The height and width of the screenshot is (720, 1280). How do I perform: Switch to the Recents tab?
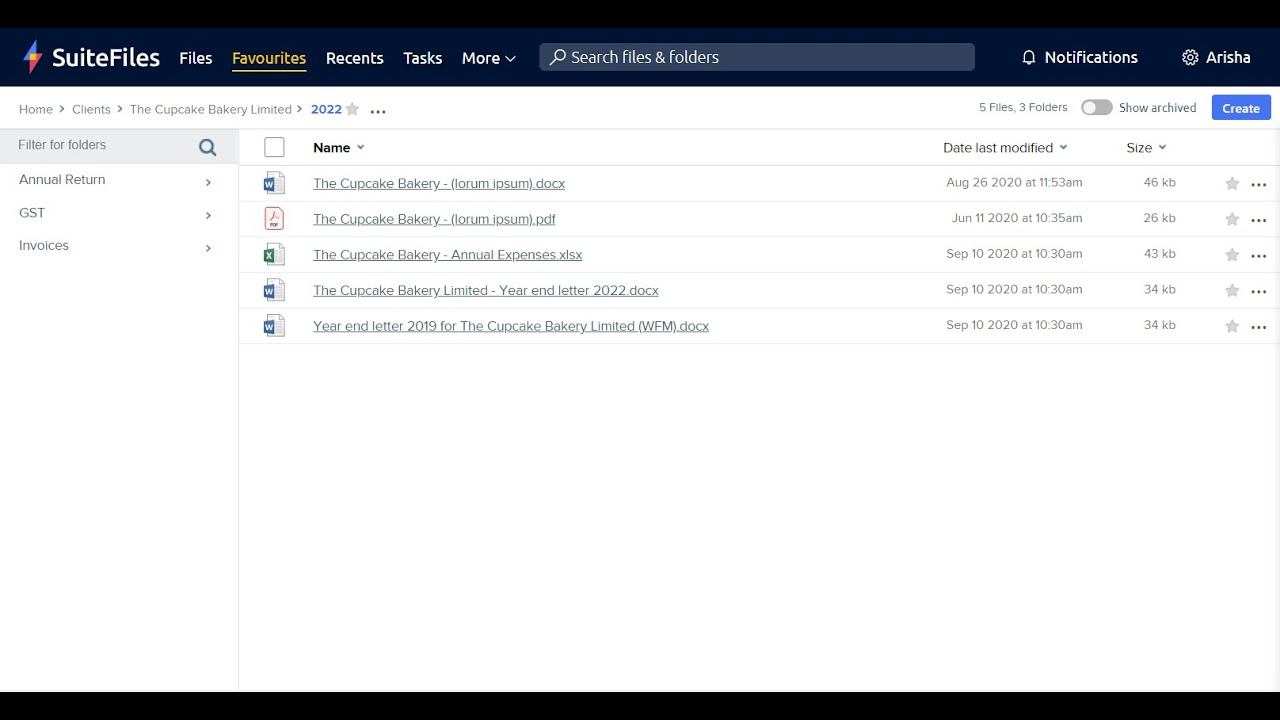[354, 58]
